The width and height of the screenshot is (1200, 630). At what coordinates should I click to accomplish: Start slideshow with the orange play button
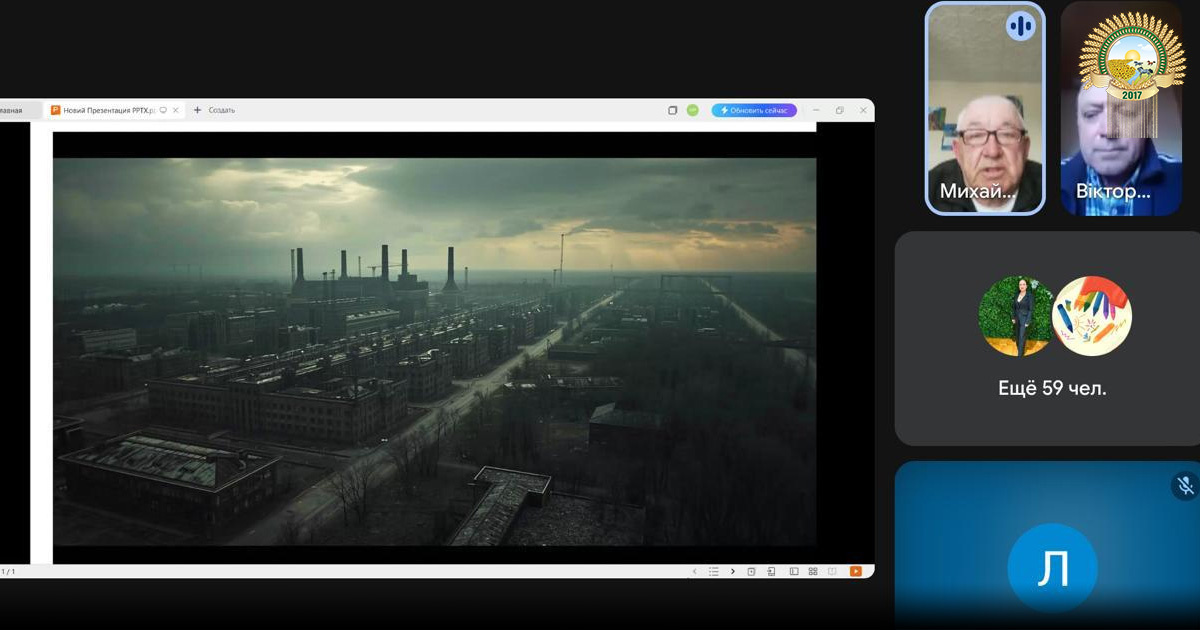pyautogui.click(x=855, y=571)
